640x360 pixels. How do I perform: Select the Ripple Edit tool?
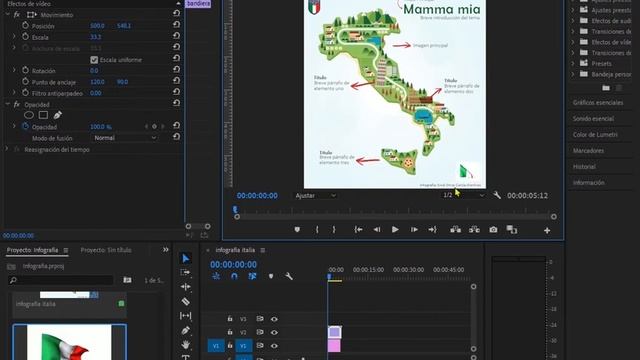click(185, 287)
